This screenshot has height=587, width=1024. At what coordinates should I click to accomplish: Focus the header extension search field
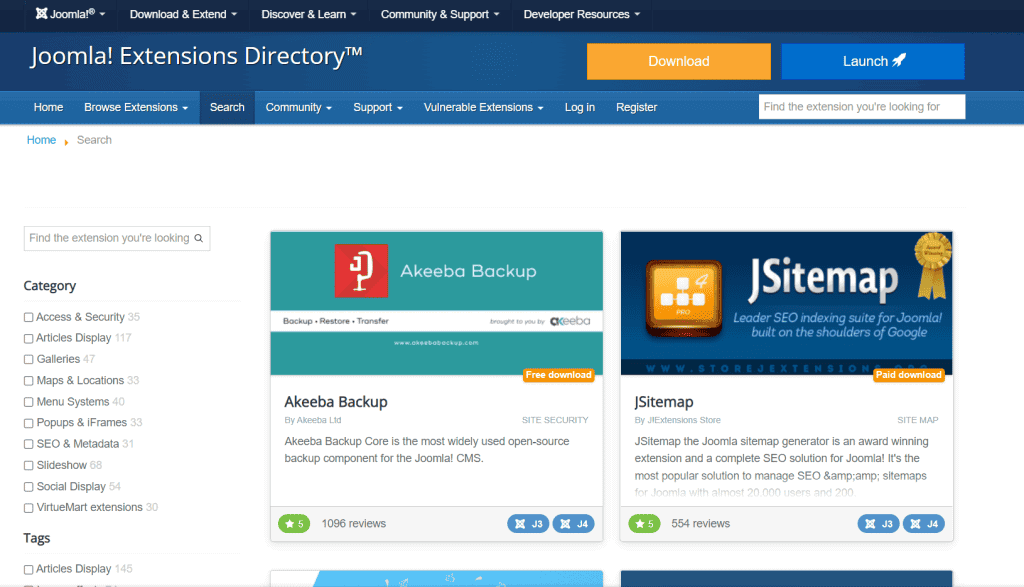(862, 106)
